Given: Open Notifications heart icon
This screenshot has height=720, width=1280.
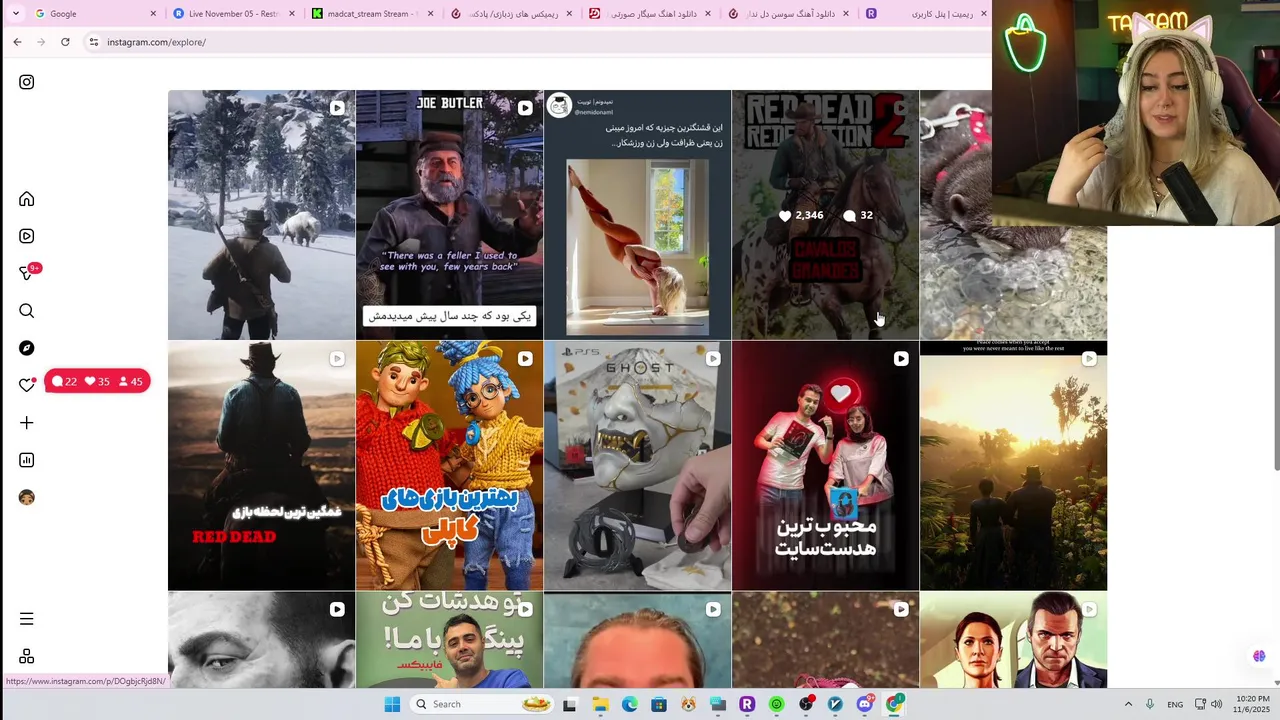Looking at the screenshot, I should [x=27, y=385].
